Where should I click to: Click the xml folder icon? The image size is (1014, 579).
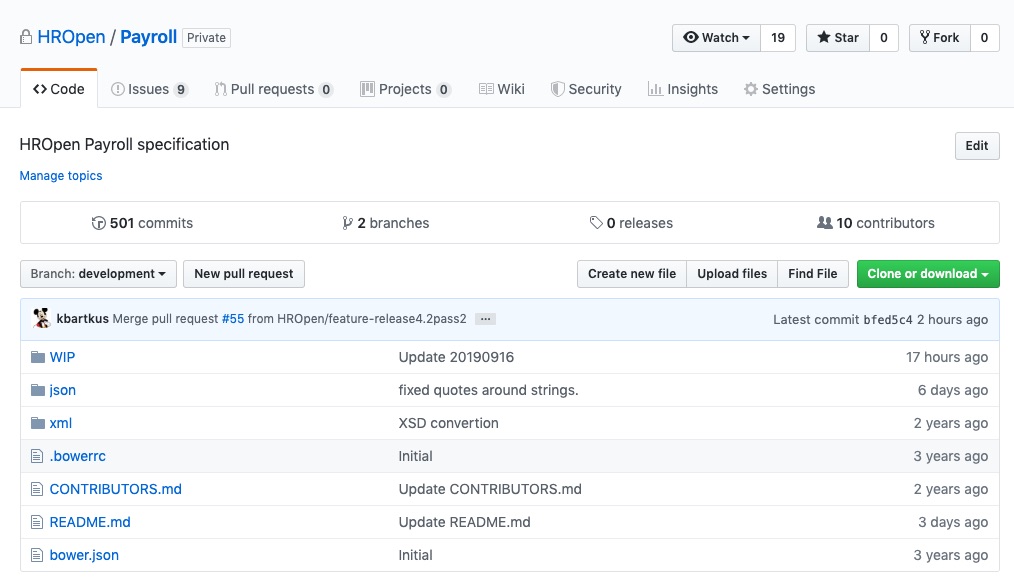click(x=38, y=423)
